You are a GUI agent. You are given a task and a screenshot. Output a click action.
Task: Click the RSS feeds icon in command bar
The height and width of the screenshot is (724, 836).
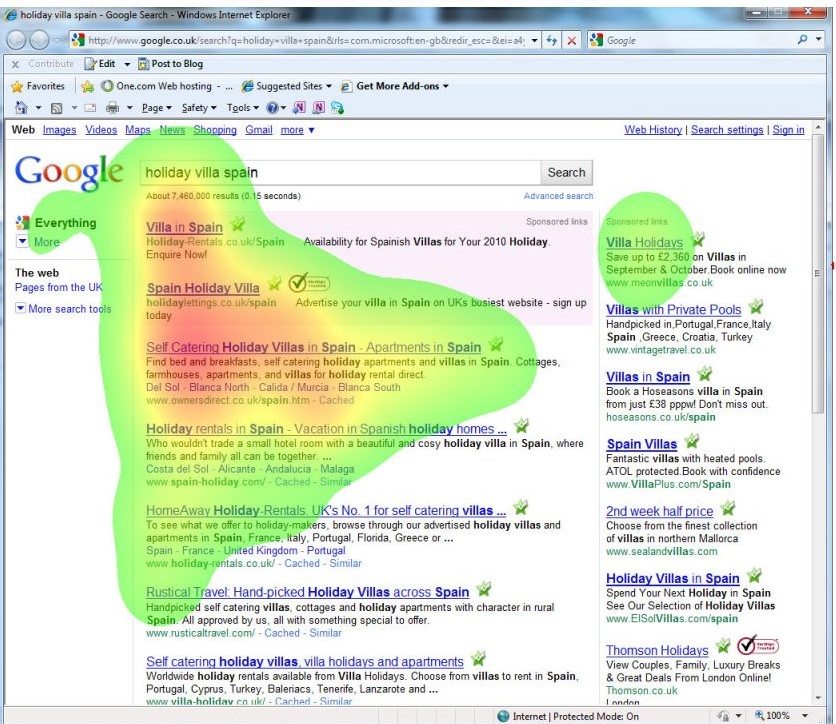(58, 108)
